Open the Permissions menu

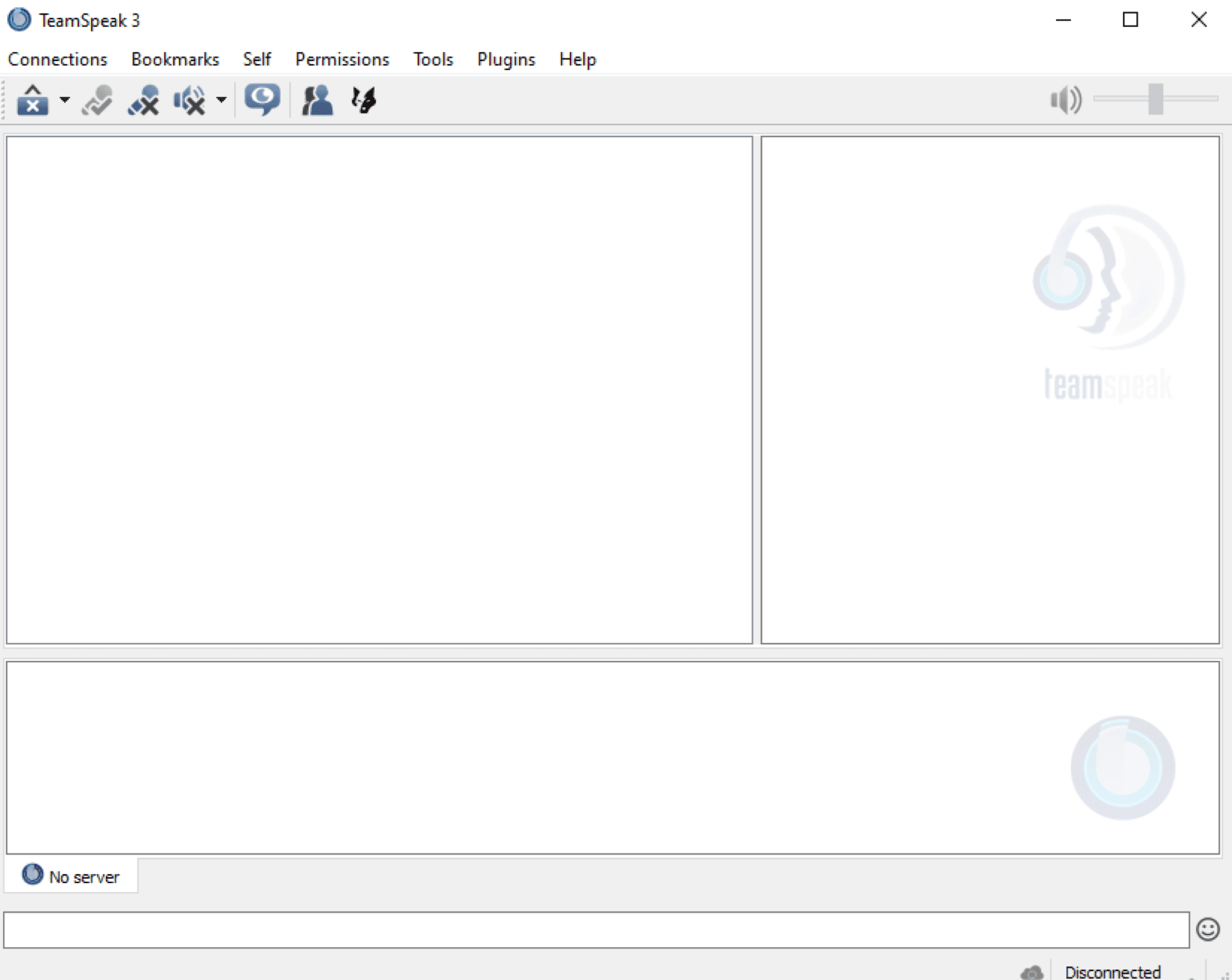click(342, 59)
